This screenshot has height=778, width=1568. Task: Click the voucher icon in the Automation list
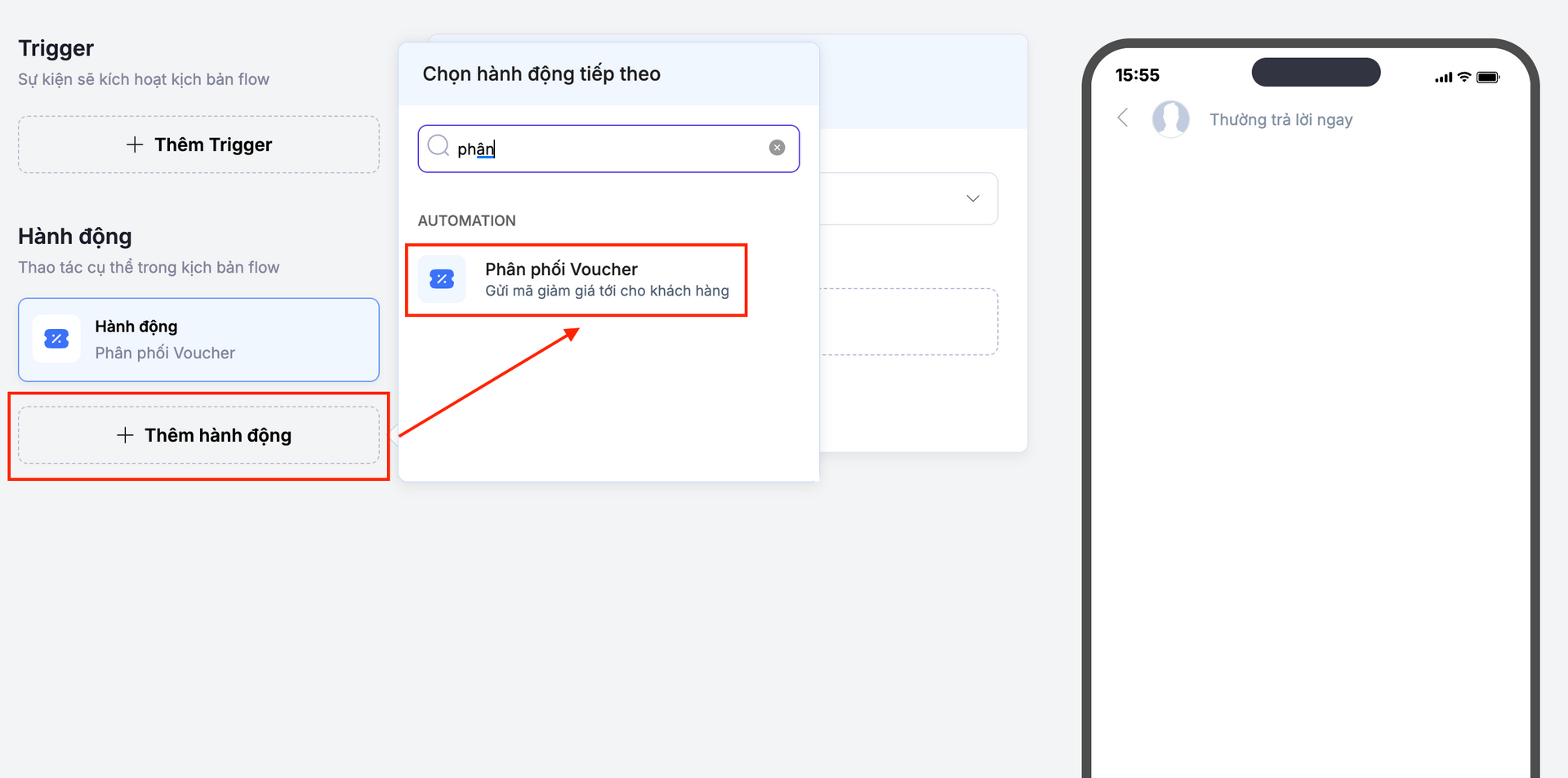pos(442,279)
